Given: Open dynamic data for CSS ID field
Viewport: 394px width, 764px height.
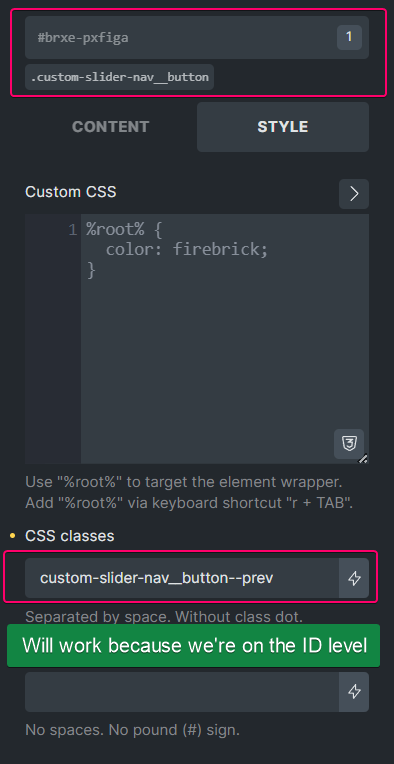Looking at the screenshot, I should 354,692.
